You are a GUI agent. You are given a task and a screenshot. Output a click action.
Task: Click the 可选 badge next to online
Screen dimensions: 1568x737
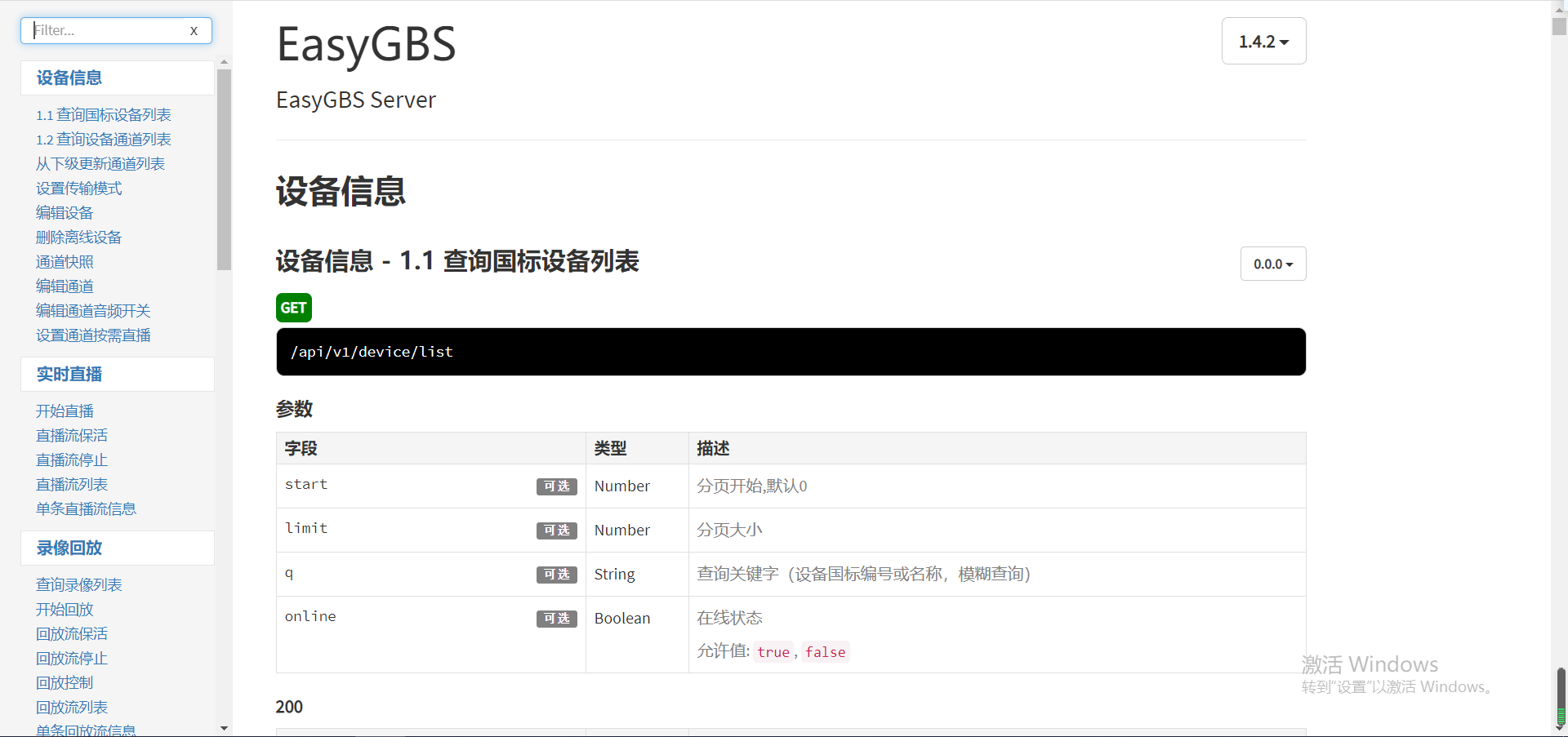556,619
